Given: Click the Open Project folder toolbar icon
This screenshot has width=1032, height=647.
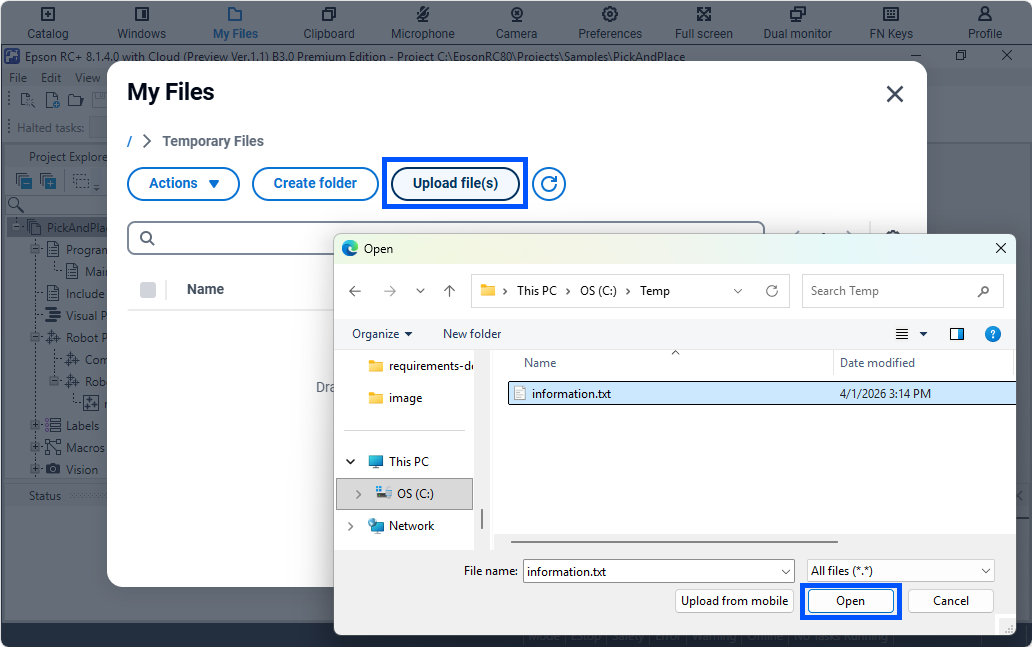Looking at the screenshot, I should pos(76,100).
